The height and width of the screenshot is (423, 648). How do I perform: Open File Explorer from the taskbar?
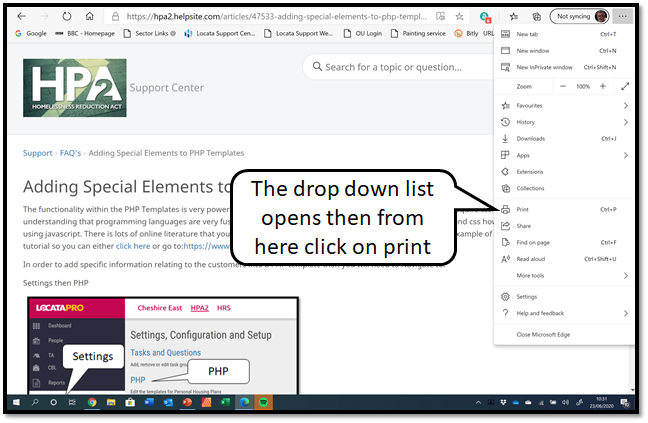tap(111, 402)
